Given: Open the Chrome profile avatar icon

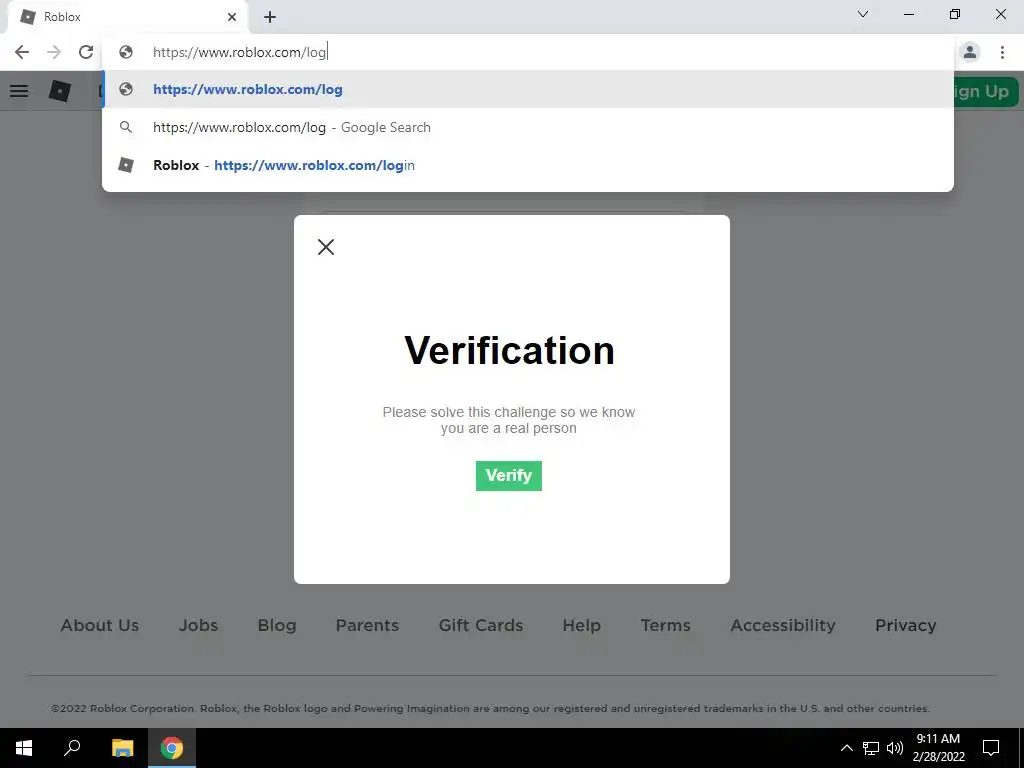Looking at the screenshot, I should [x=970, y=52].
